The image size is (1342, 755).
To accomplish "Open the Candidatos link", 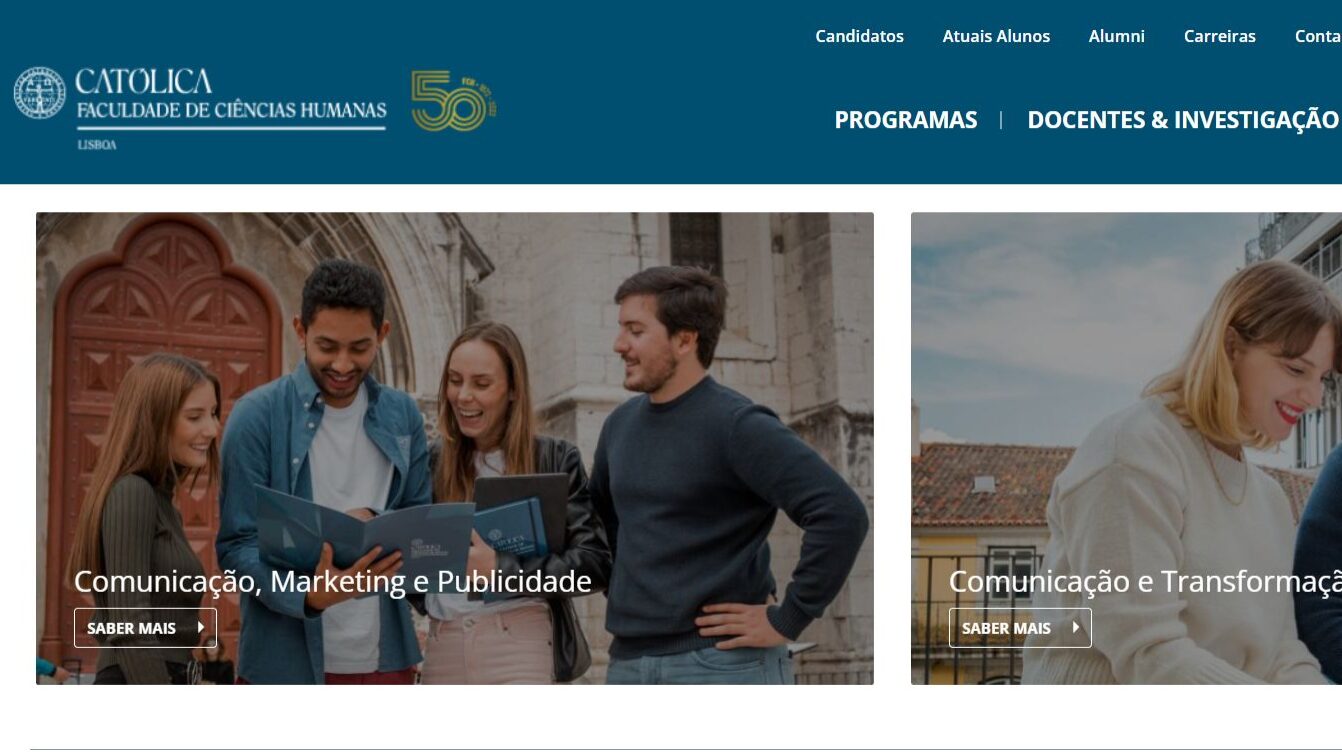I will click(x=859, y=36).
